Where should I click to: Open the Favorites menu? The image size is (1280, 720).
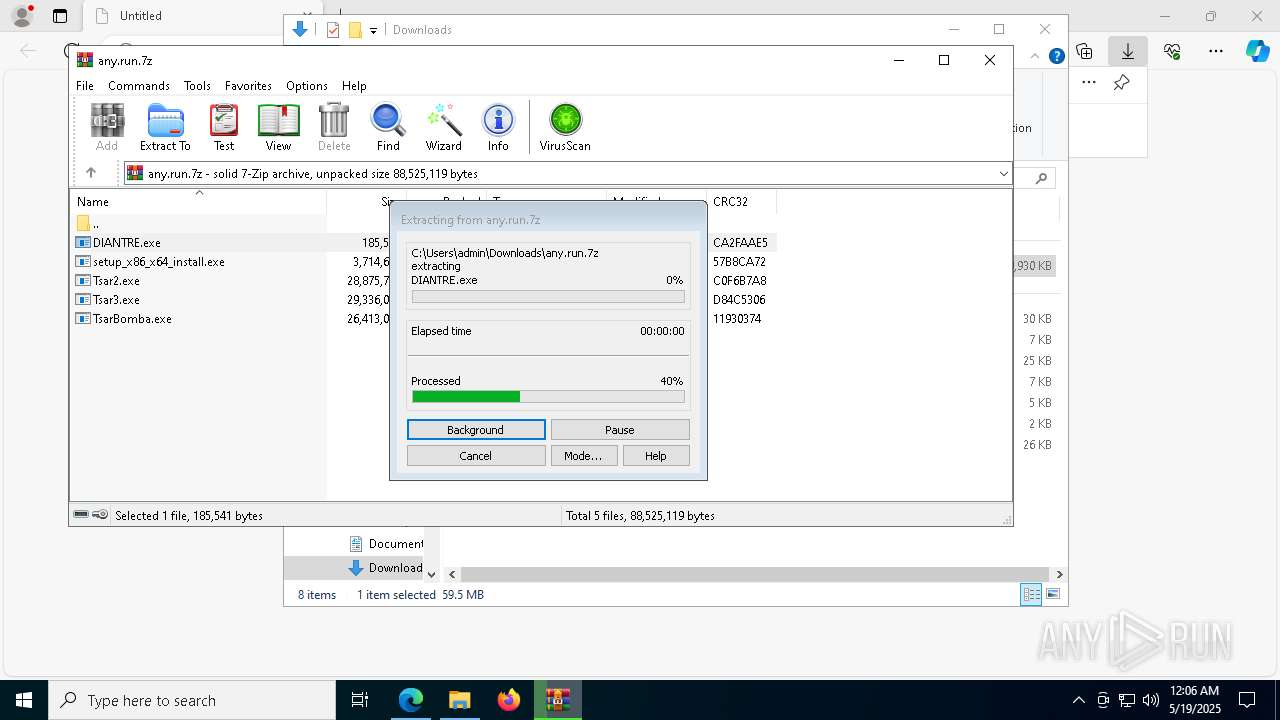point(248,86)
